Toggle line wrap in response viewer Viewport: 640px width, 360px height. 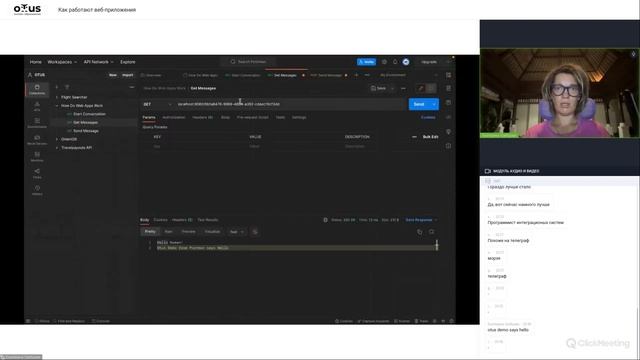[x=255, y=232]
